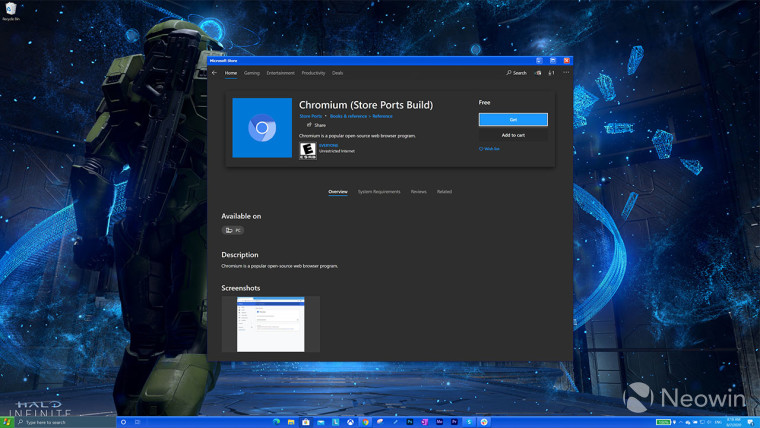Open the Deals tab

pos(337,73)
